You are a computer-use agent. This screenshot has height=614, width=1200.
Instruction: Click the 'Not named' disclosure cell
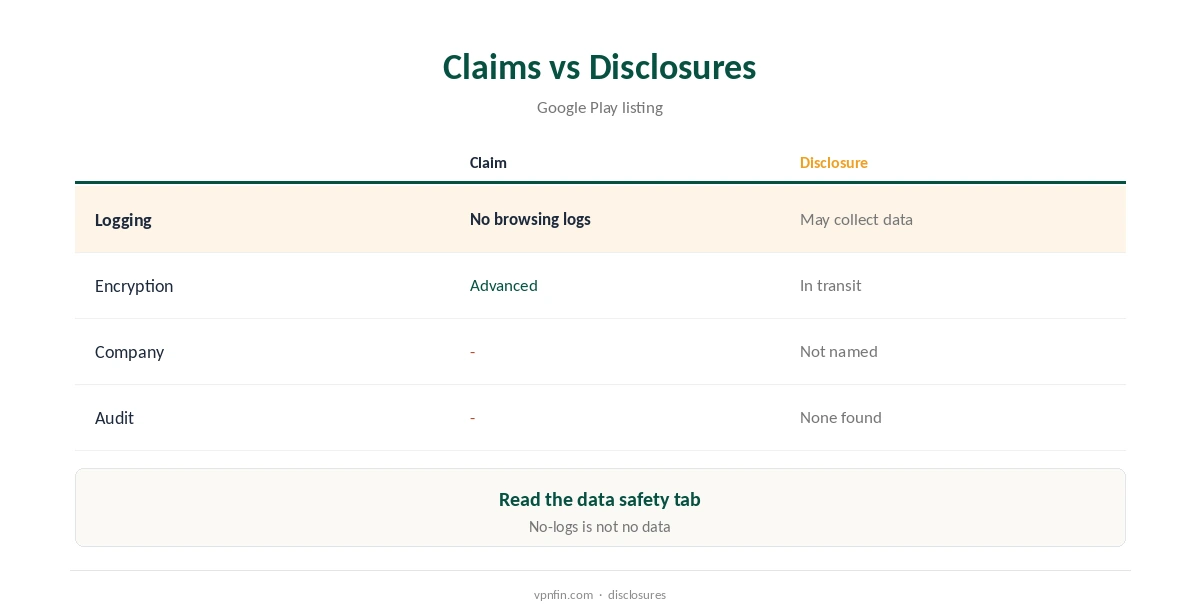pyautogui.click(x=838, y=351)
